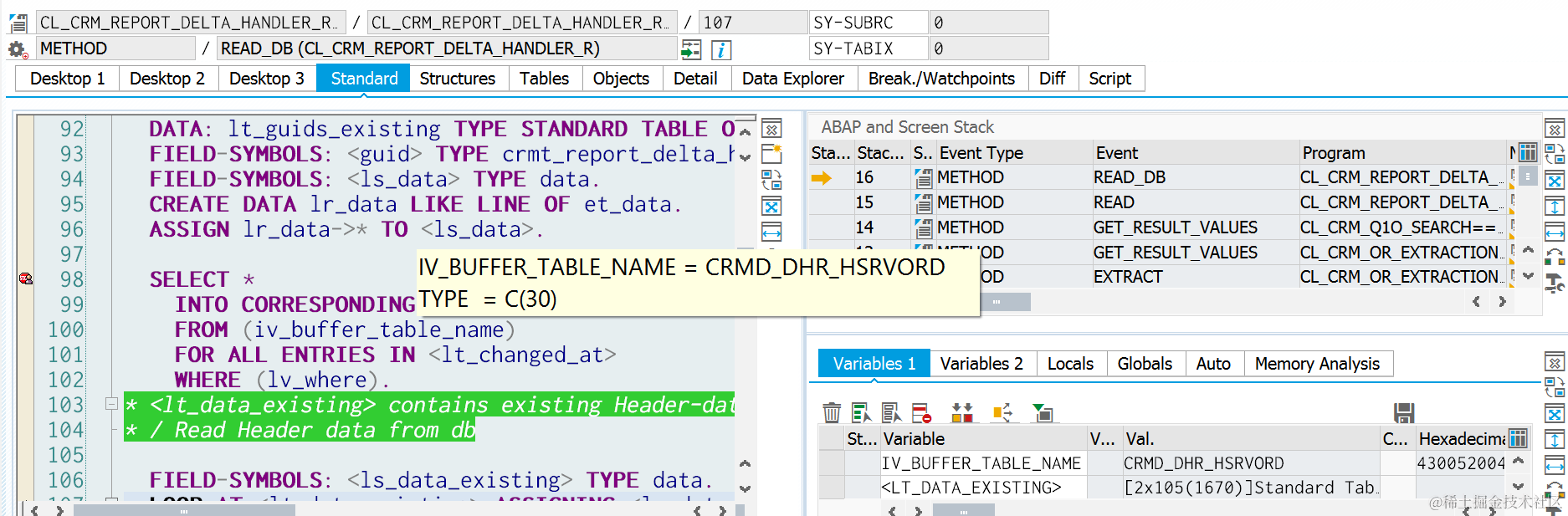Image resolution: width=1568 pixels, height=516 pixels.
Task: Switch to the Variables 2 tab
Action: point(981,364)
